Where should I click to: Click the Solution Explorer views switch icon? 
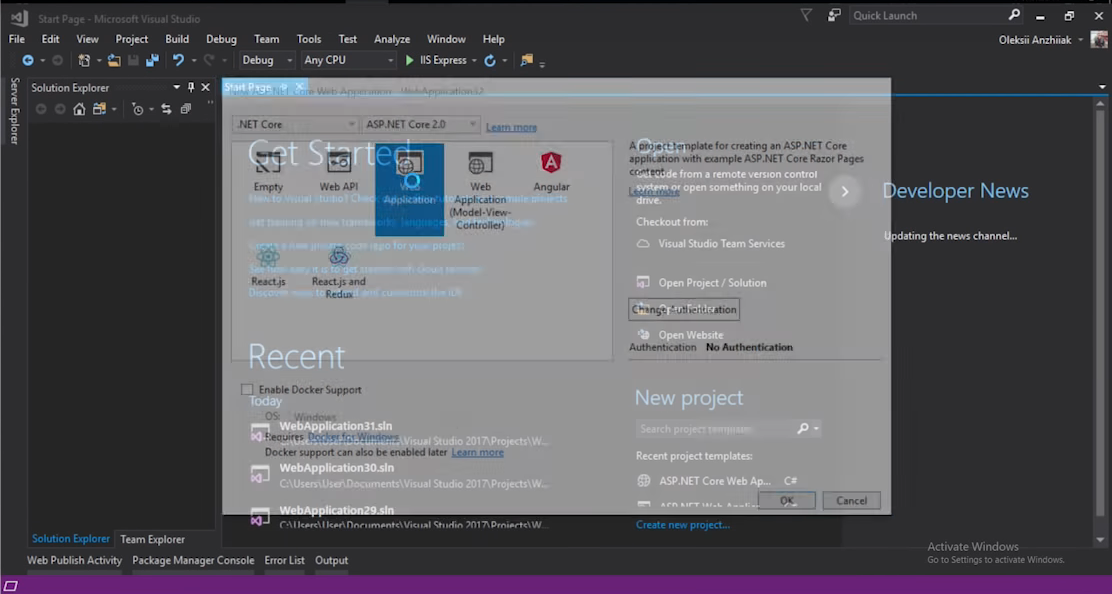99,109
